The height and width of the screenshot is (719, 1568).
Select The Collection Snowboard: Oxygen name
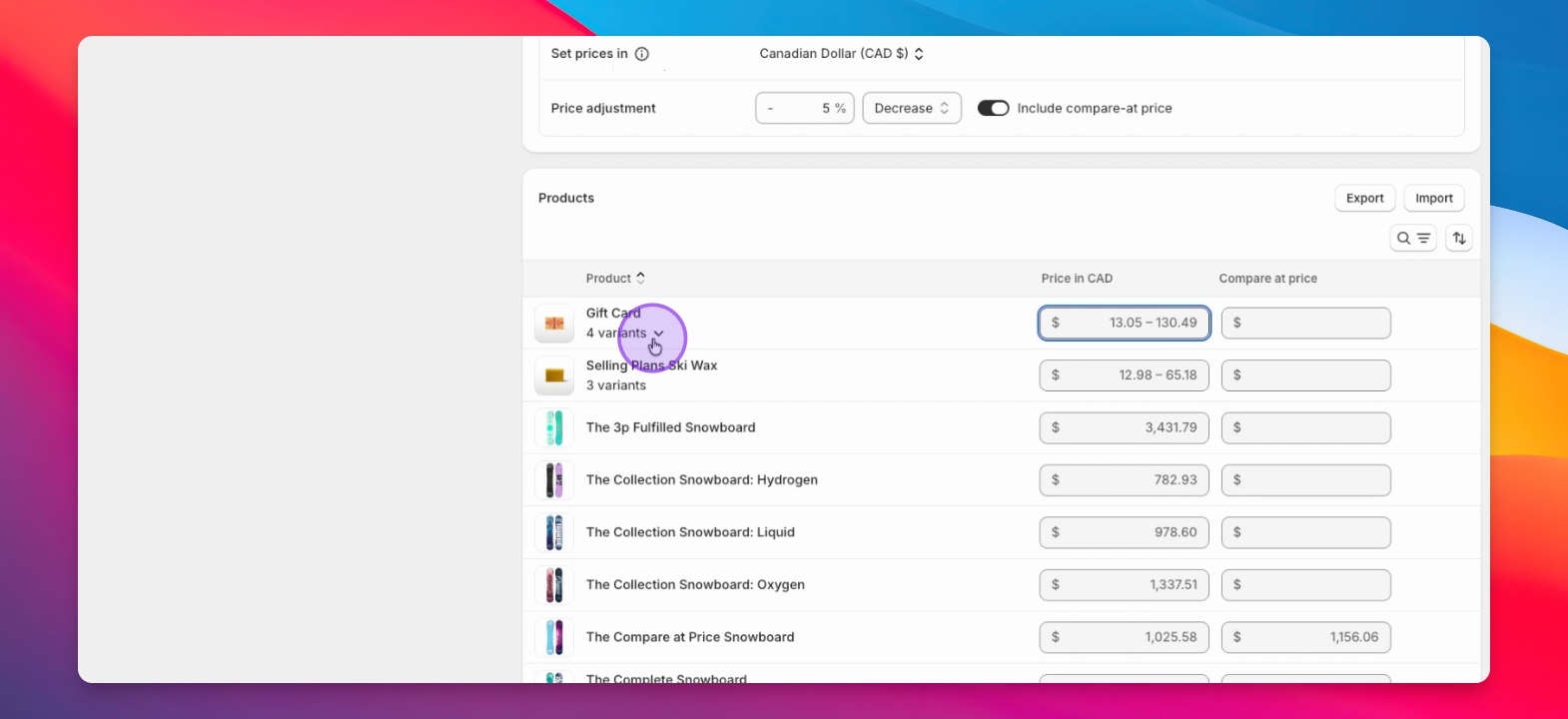695,585
